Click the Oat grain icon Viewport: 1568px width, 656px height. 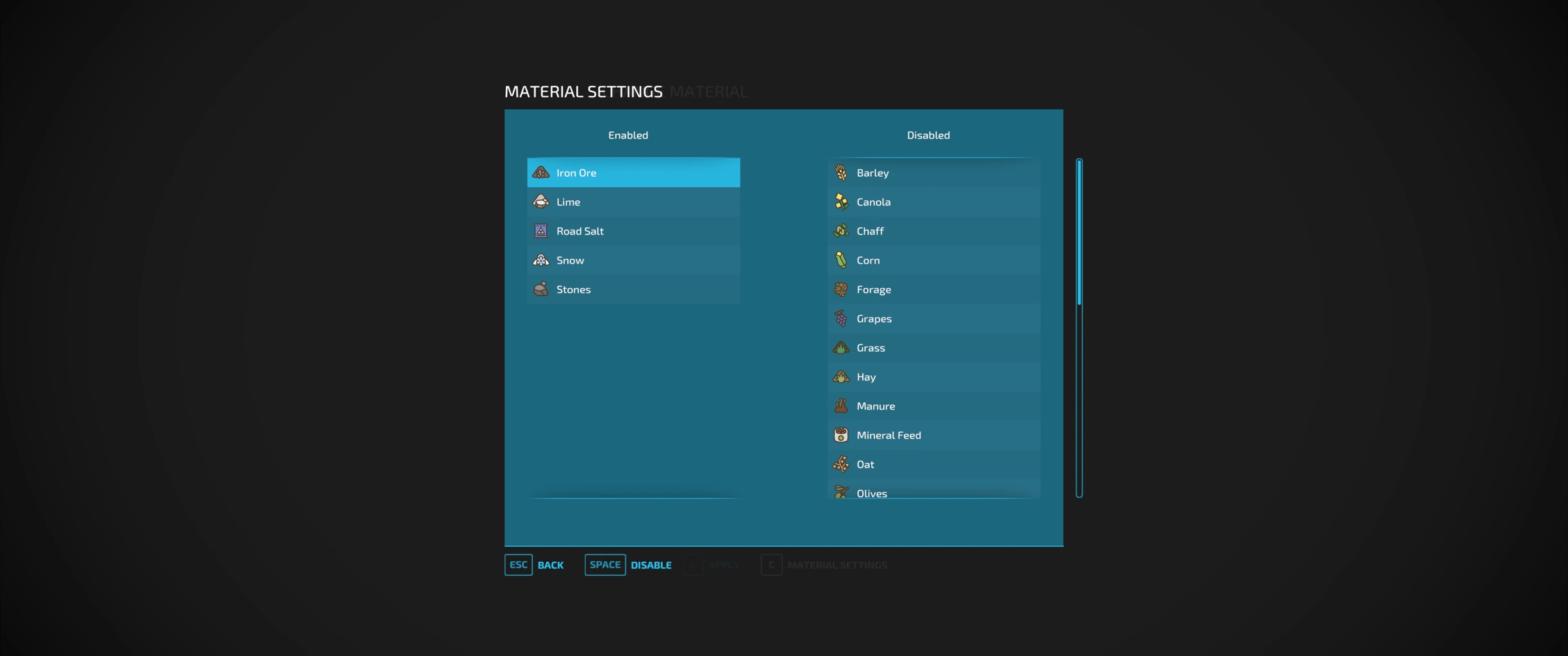click(x=841, y=464)
